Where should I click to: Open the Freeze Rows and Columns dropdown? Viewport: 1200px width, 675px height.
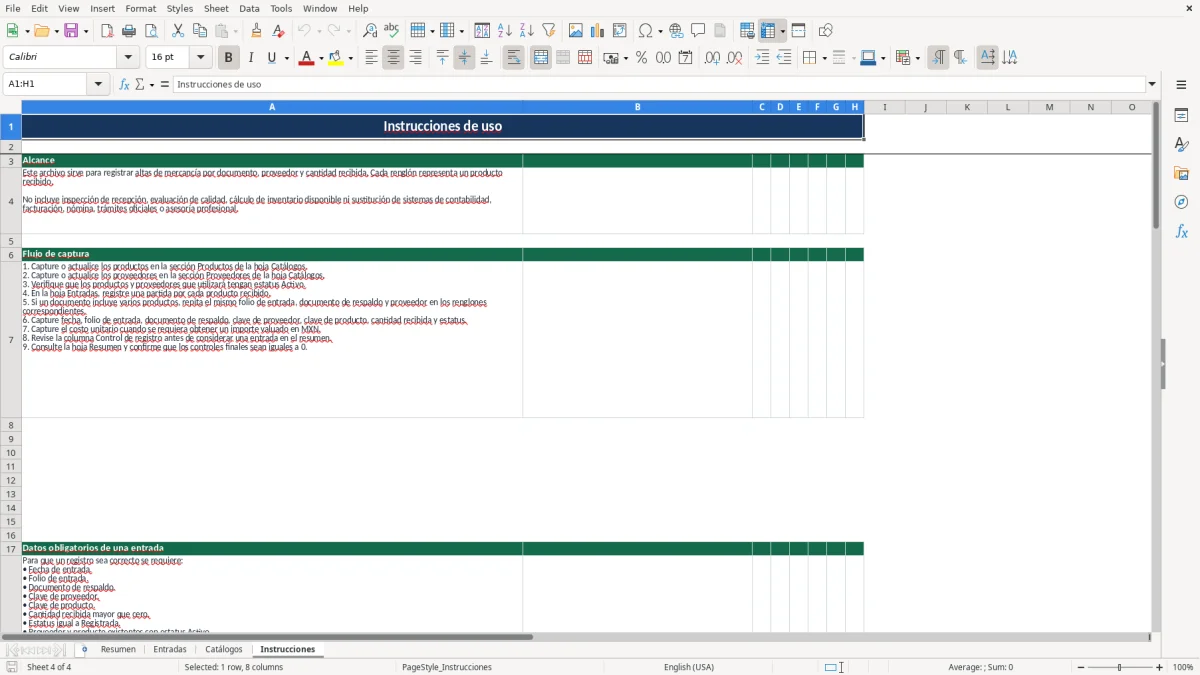[782, 31]
